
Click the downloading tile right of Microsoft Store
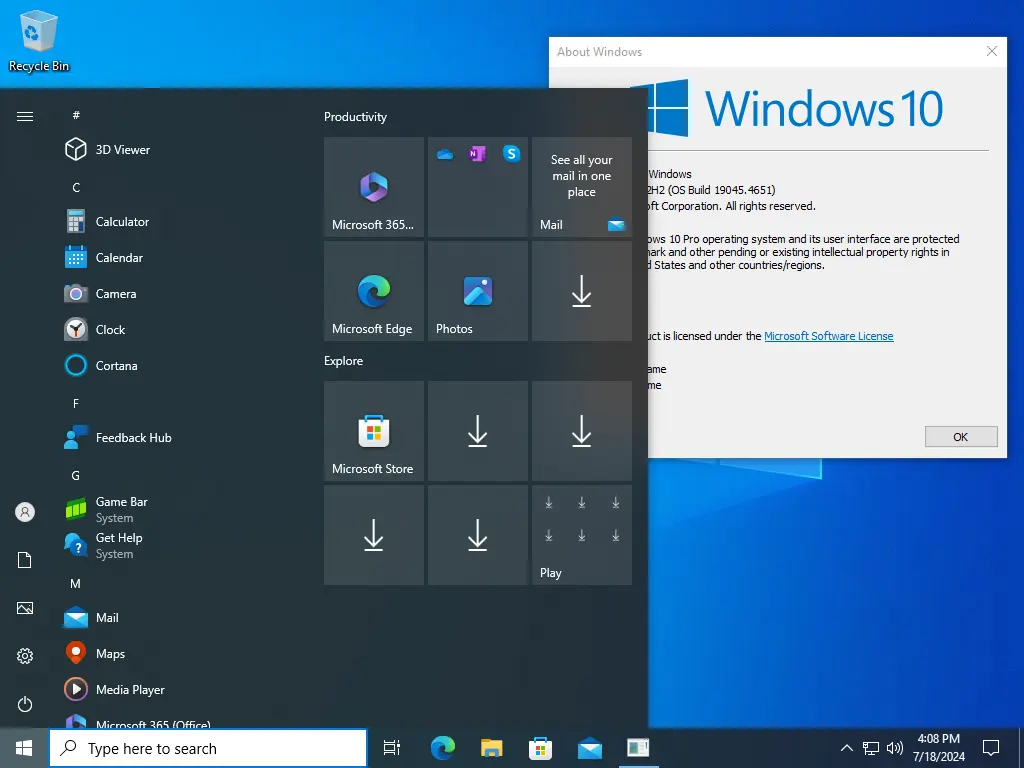click(477, 431)
